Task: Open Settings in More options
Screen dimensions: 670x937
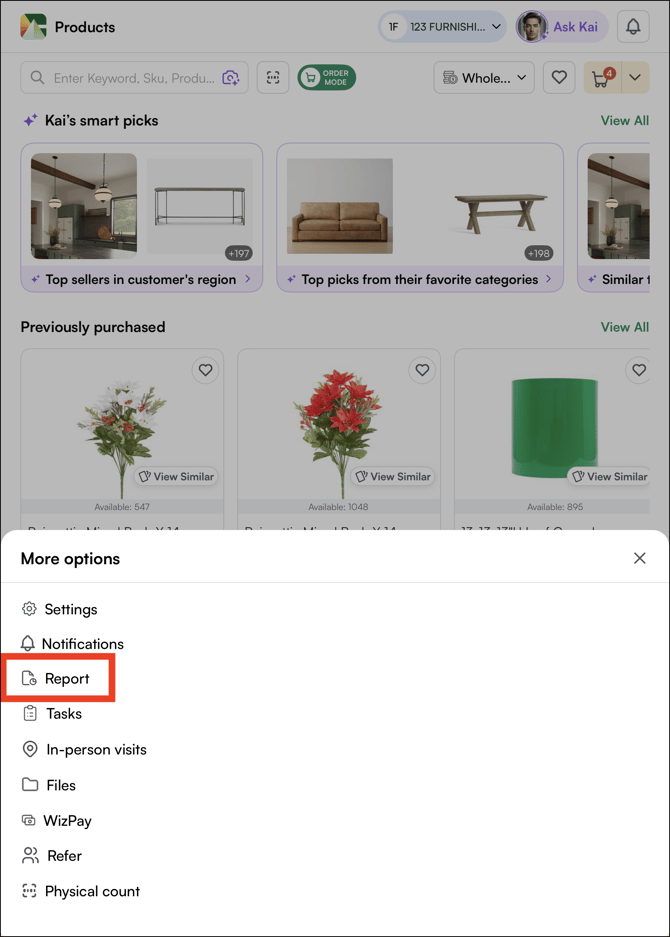Action: pos(70,609)
